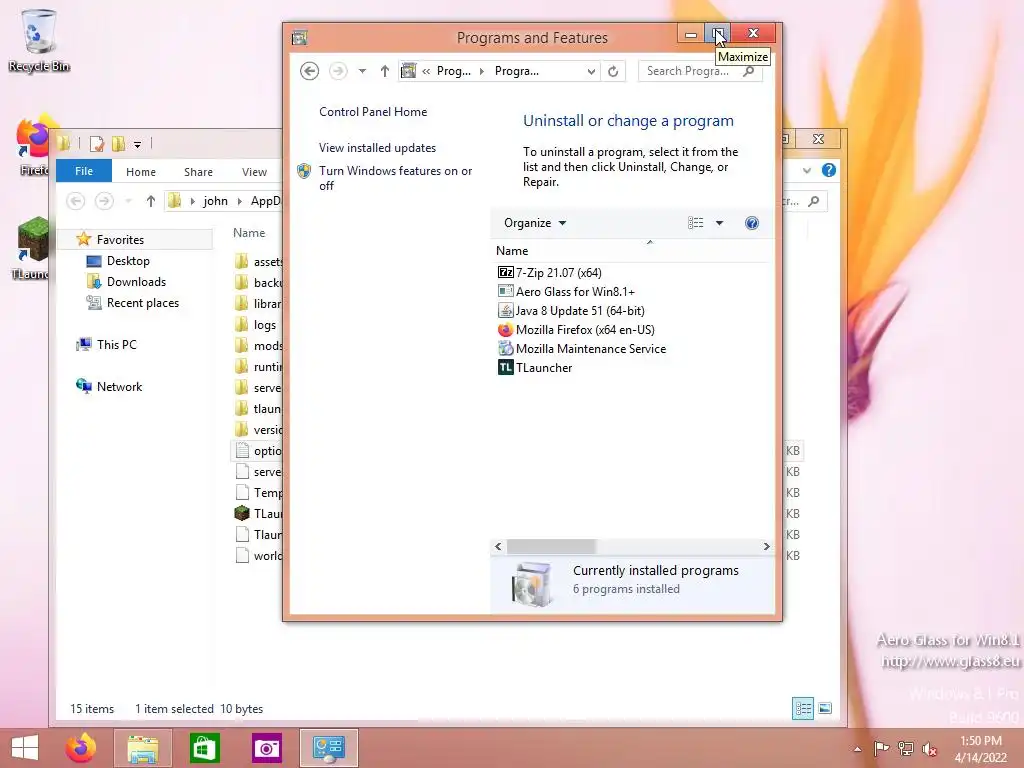
Task: Open File tab in File Explorer
Action: click(84, 171)
